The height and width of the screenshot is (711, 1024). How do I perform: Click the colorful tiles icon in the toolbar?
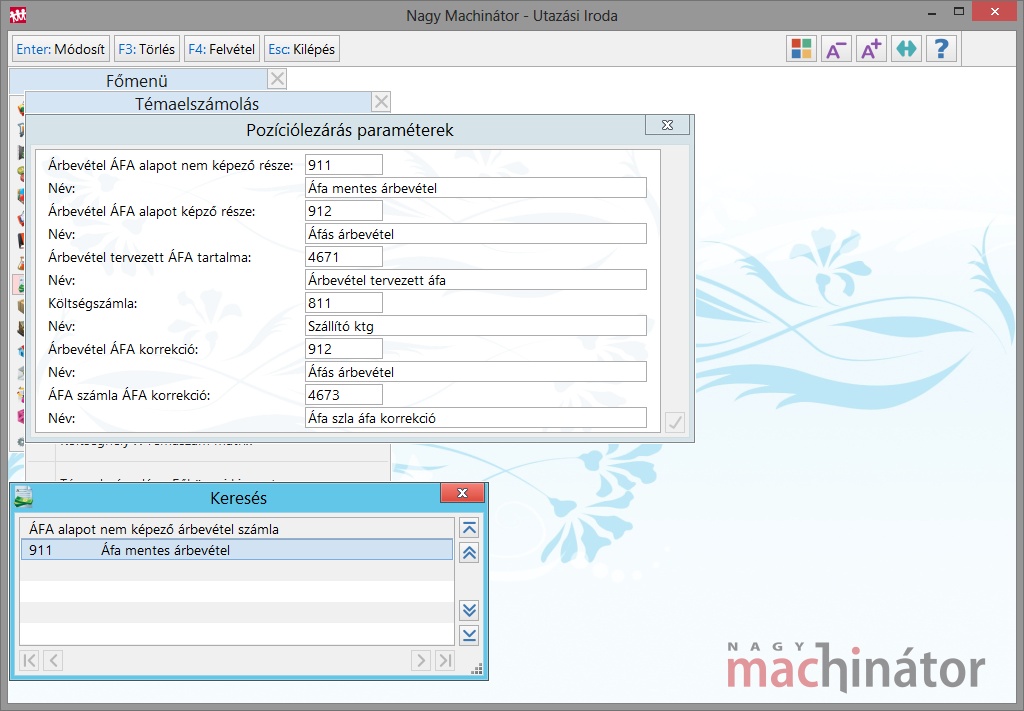[x=801, y=49]
